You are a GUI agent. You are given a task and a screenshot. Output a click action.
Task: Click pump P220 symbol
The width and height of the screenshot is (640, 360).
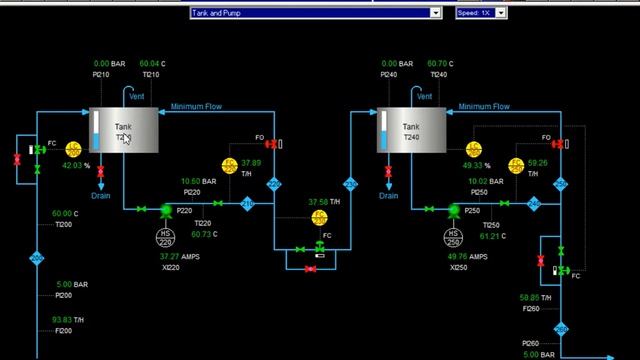pyautogui.click(x=166, y=211)
